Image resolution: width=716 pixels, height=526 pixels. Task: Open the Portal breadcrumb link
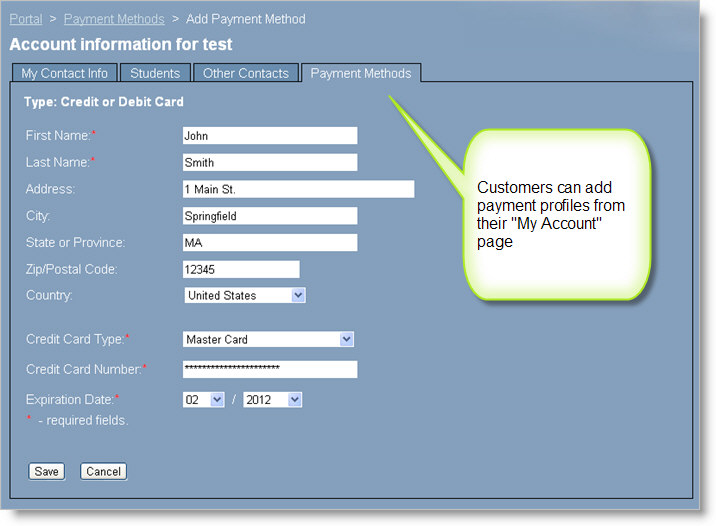pyautogui.click(x=26, y=19)
